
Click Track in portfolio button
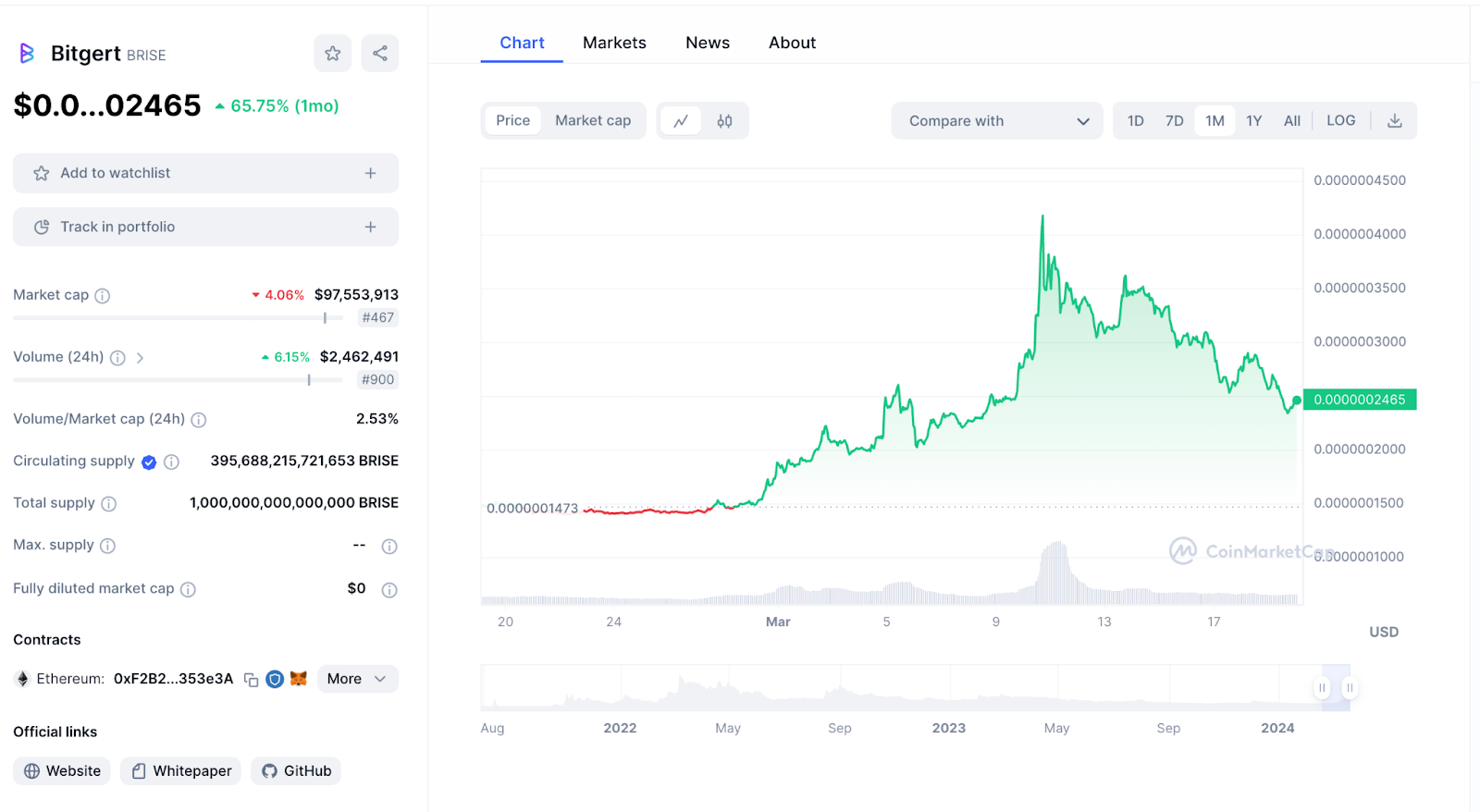[205, 227]
